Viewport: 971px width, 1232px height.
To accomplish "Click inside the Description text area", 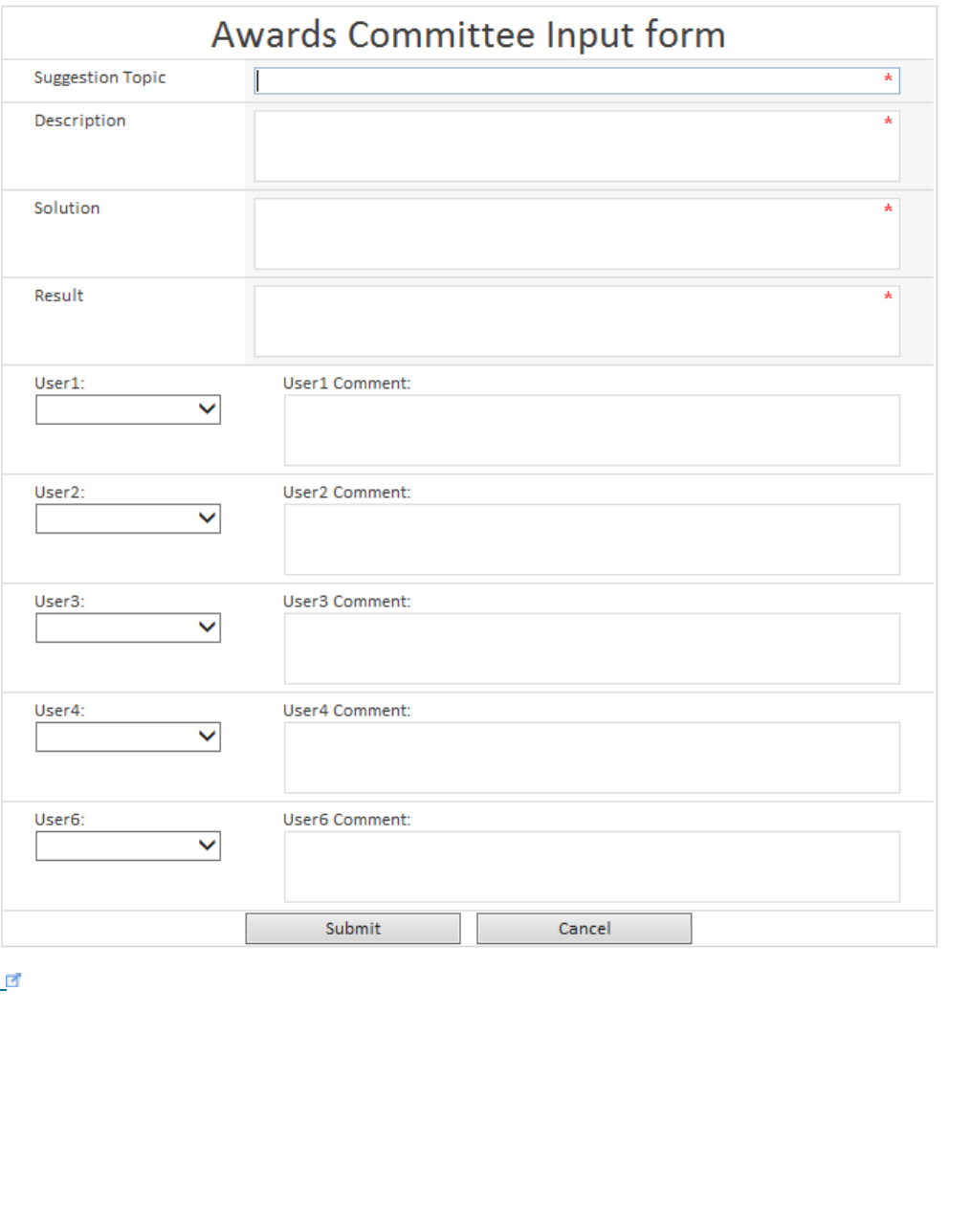I will click(x=577, y=146).
